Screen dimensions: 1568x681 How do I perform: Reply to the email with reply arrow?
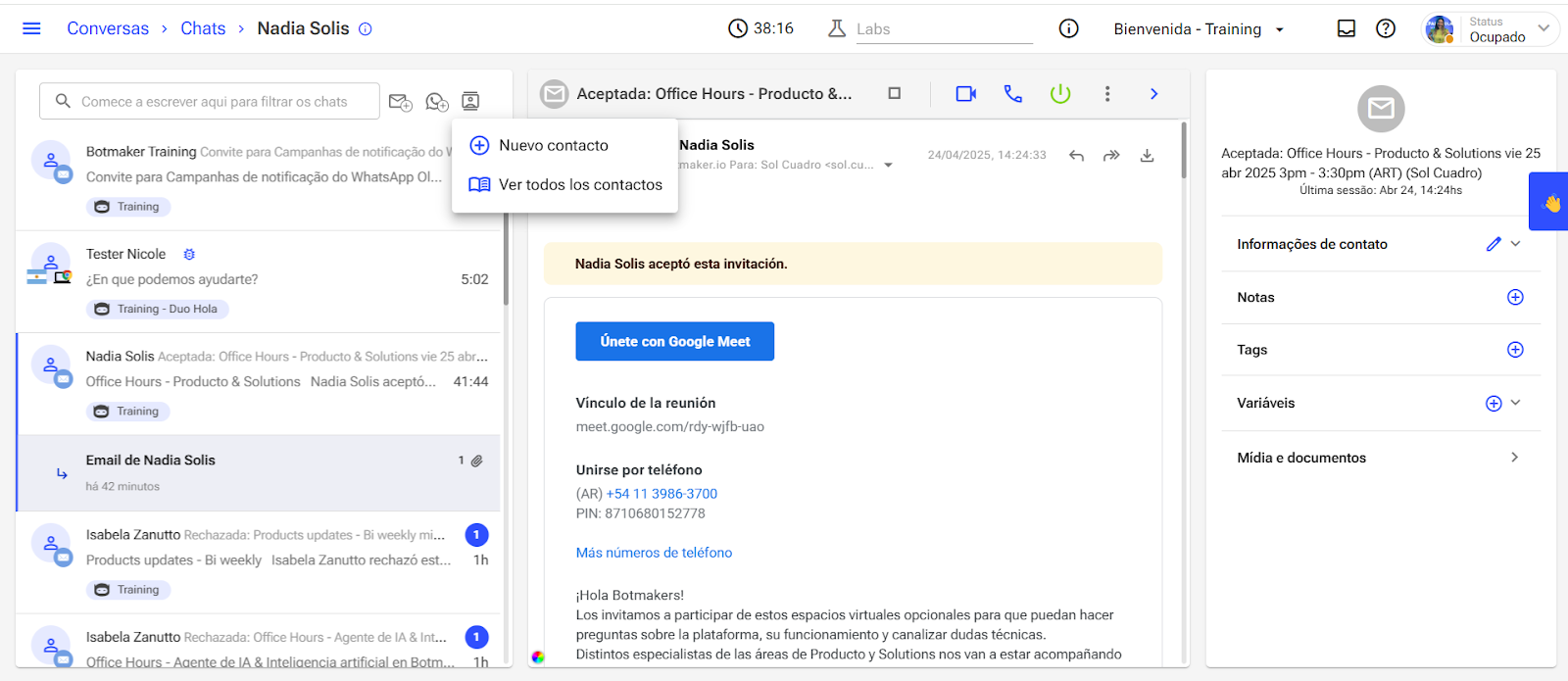[1076, 156]
